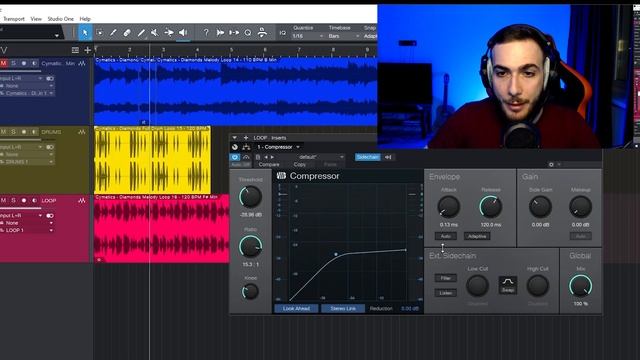This screenshot has height=360, width=640.
Task: Collapse the LOOP Inserts triangle
Action: (x=234, y=138)
